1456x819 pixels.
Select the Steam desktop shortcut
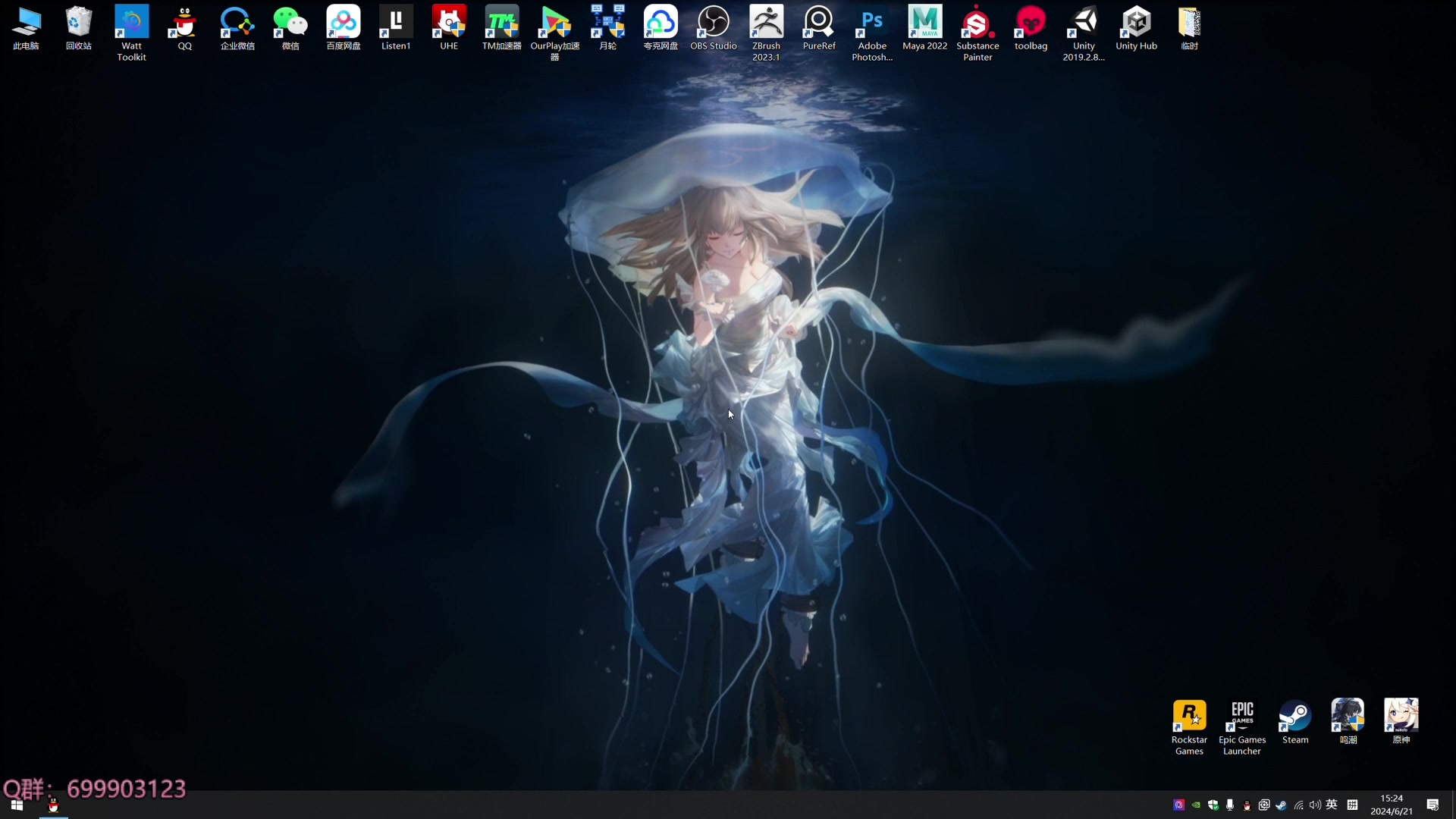pyautogui.click(x=1295, y=723)
